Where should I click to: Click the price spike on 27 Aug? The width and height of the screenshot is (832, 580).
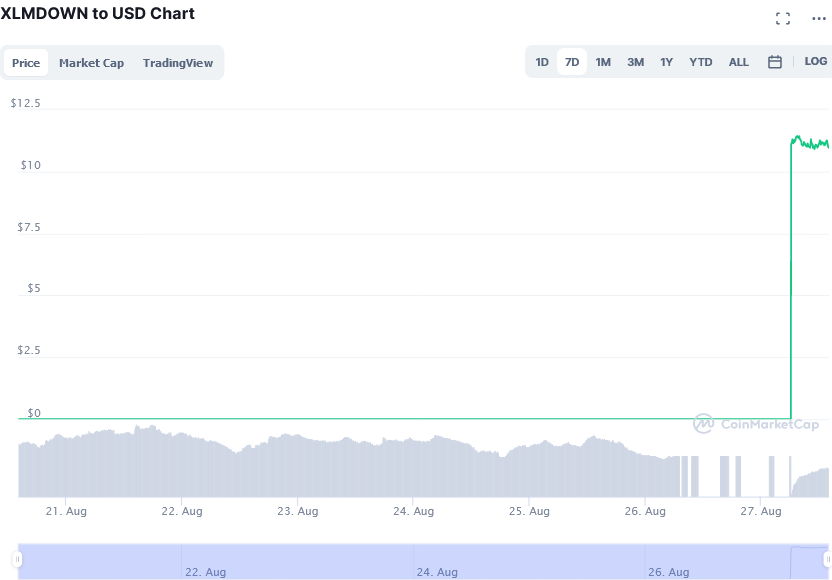791,276
